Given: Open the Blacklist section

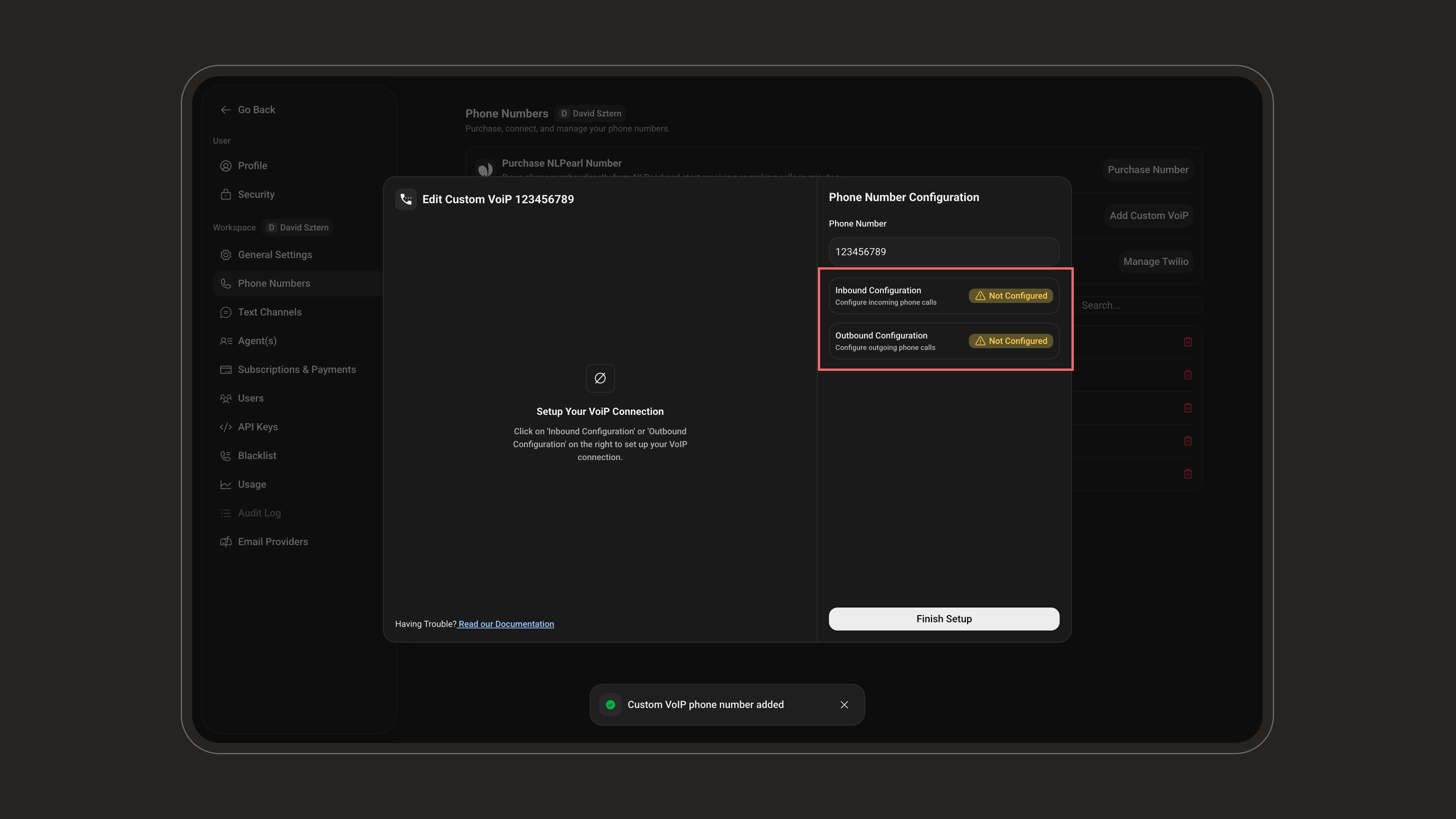Looking at the screenshot, I should pyautogui.click(x=257, y=456).
